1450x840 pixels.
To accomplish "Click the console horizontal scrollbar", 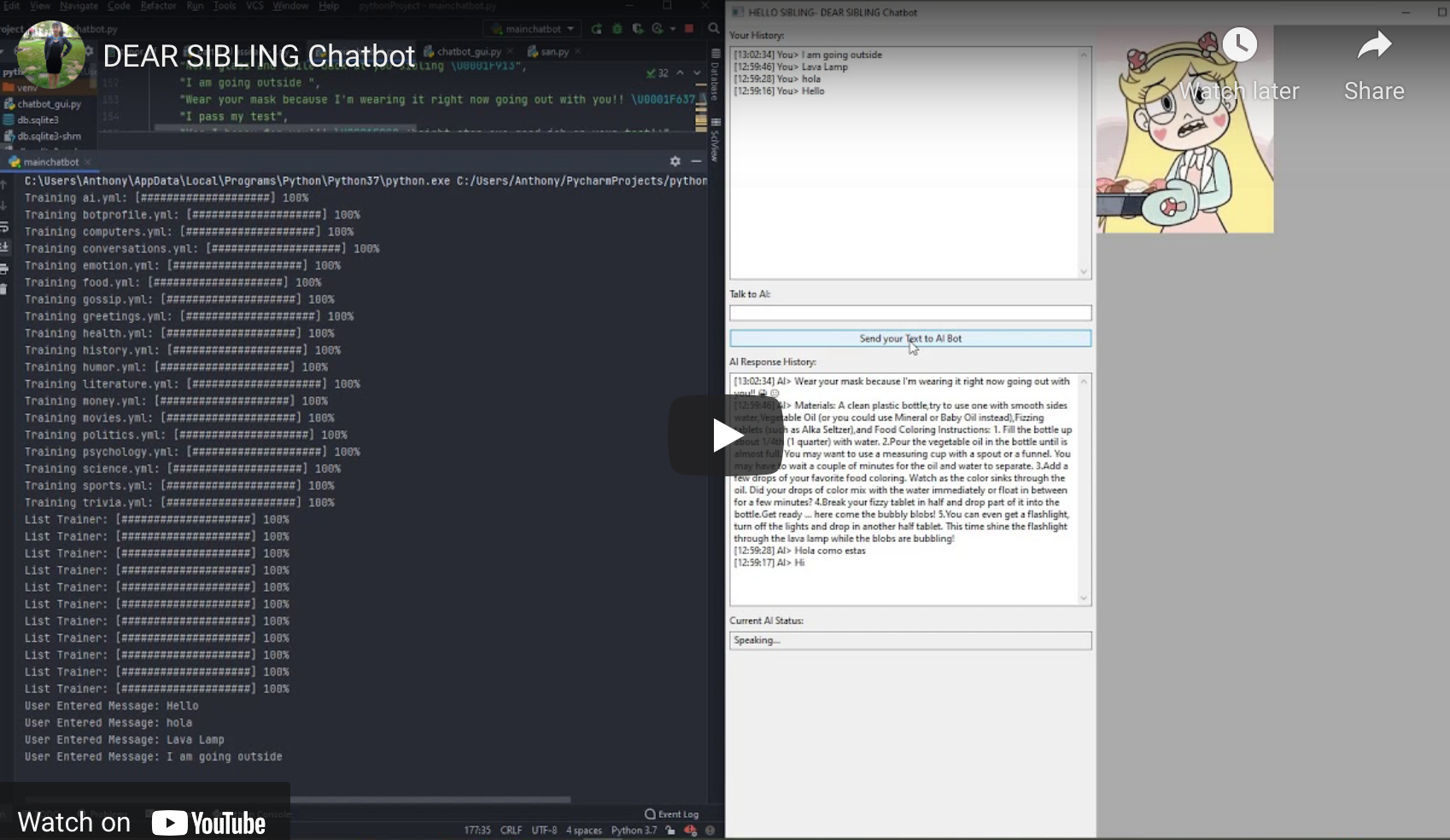I will (430, 800).
